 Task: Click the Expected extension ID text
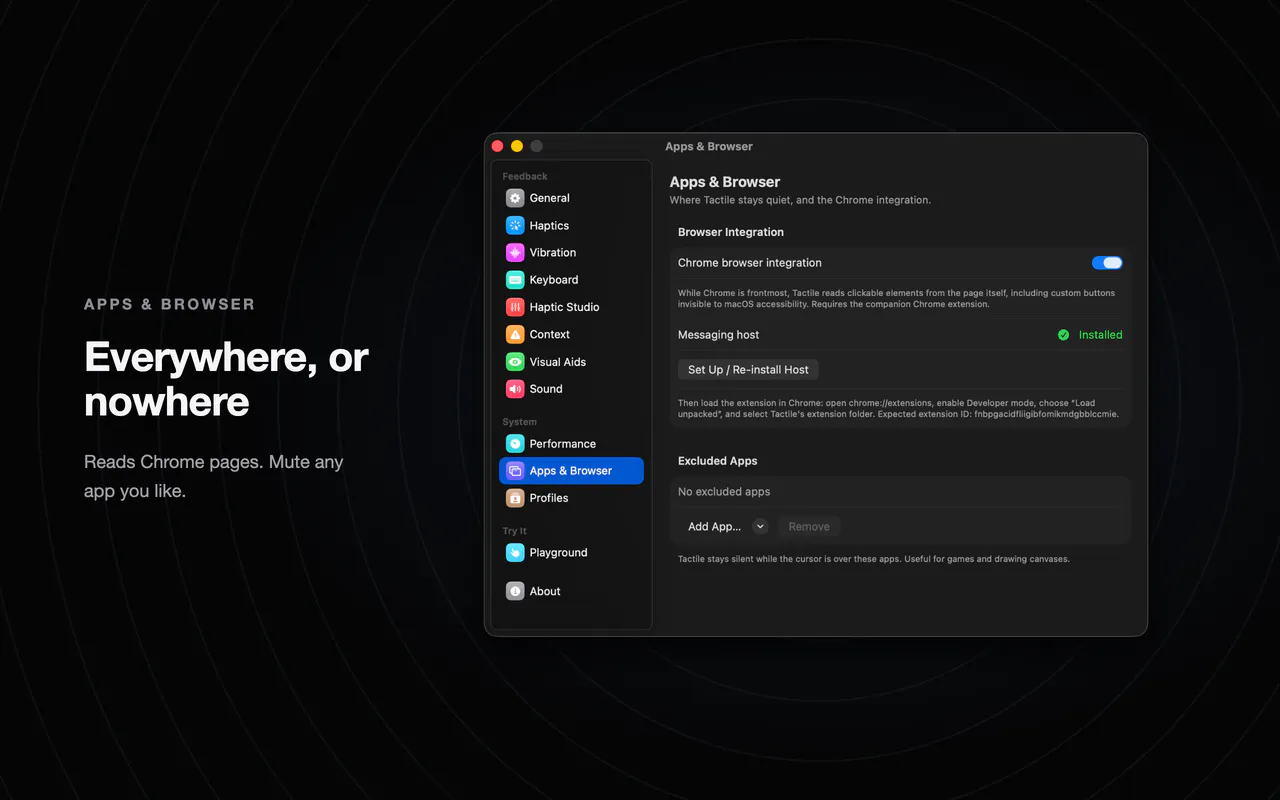click(x=998, y=413)
